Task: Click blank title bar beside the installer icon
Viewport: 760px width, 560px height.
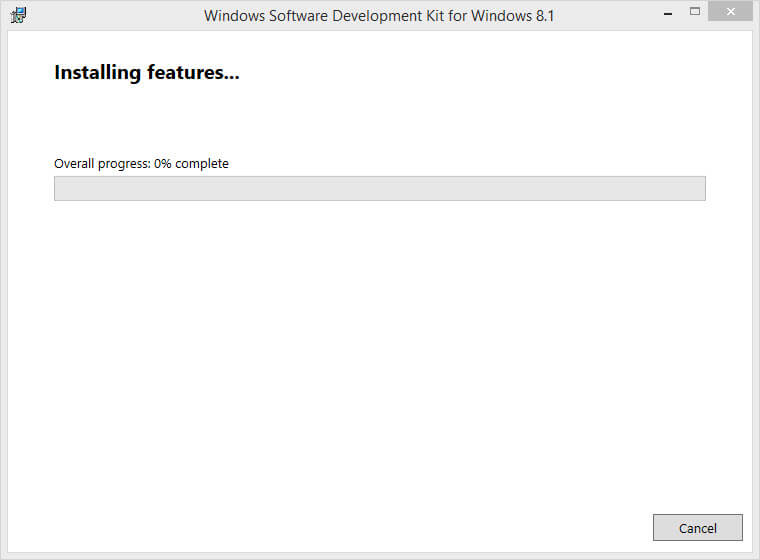Action: tap(100, 15)
